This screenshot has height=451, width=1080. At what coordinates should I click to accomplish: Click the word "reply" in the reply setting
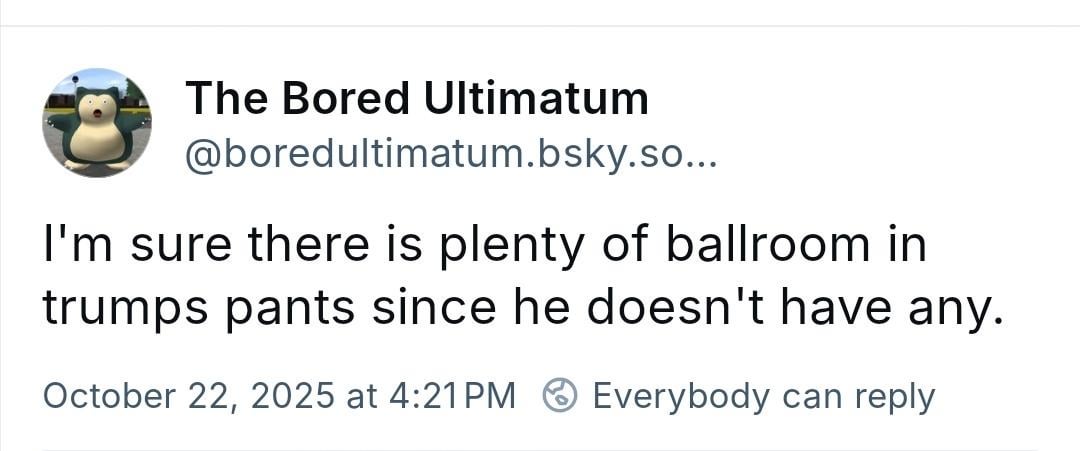(x=894, y=396)
